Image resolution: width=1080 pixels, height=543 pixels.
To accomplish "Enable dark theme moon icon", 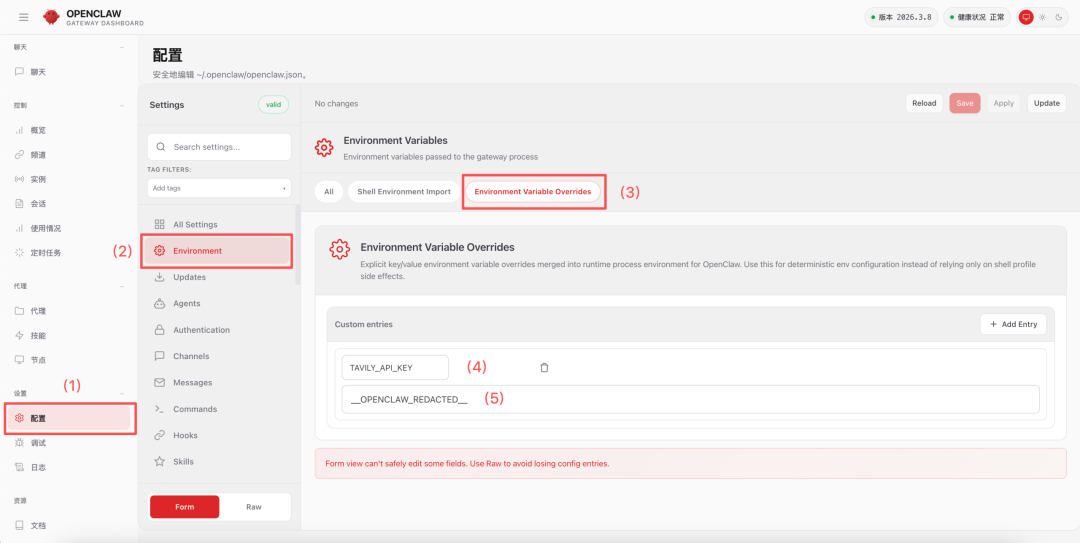I will point(1058,17).
